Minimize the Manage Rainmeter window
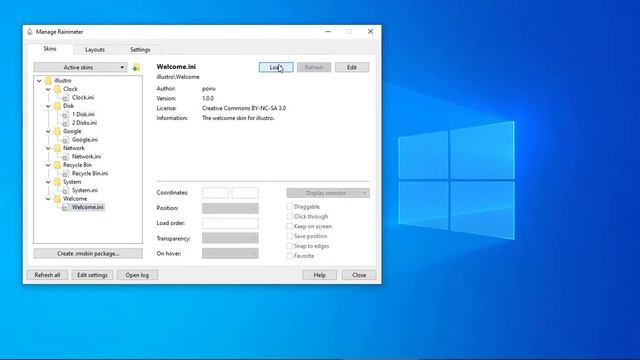The image size is (640, 360). click(328, 31)
